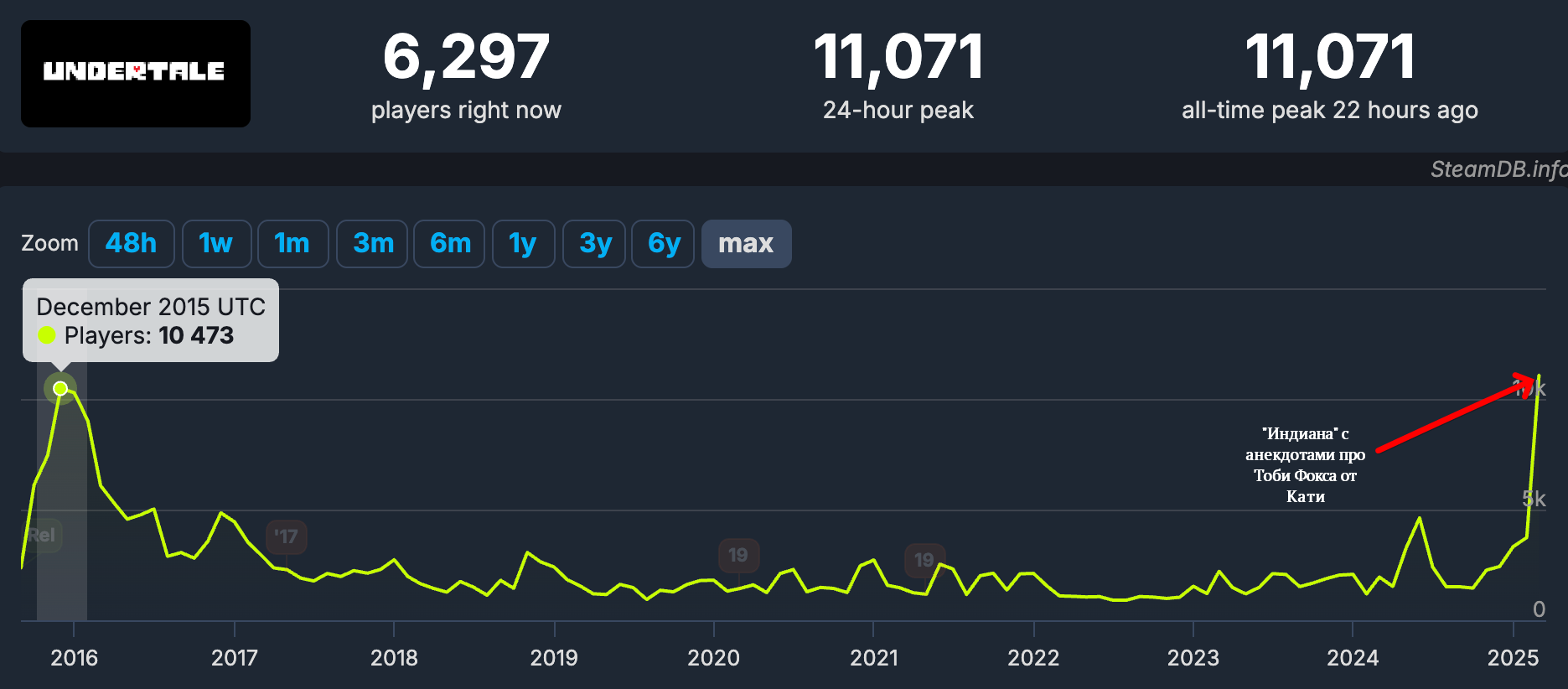Set chart zoom to 3m
The height and width of the screenshot is (689, 1568).
(372, 244)
